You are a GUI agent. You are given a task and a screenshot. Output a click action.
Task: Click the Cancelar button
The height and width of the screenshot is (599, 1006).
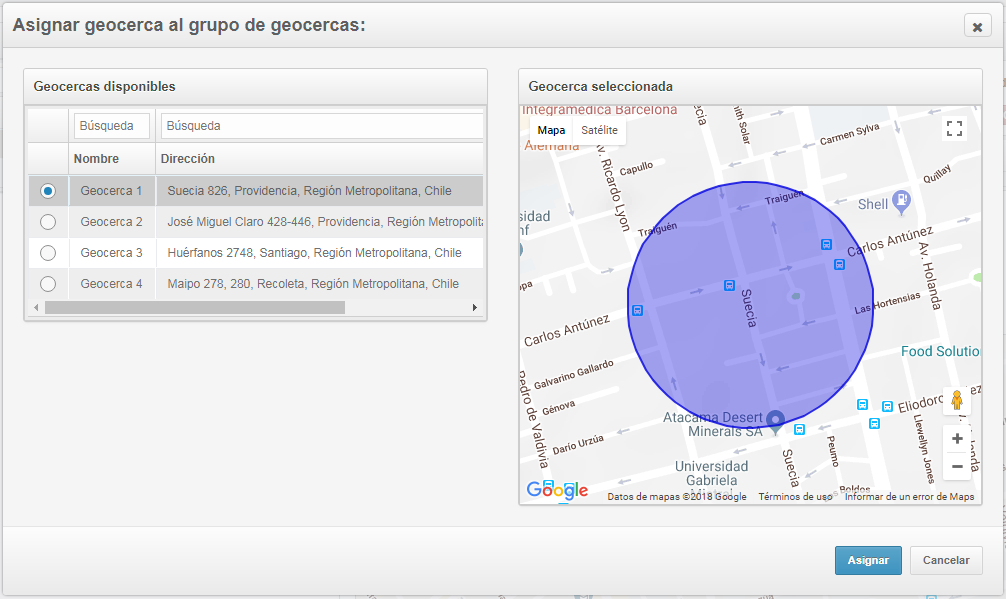tap(946, 560)
